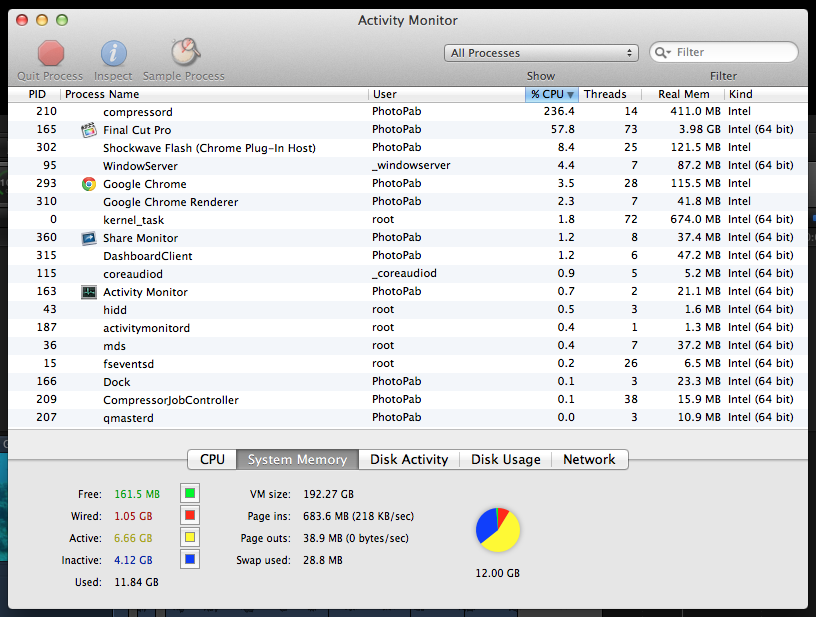816x617 pixels.
Task: Select the Activity Monitor app icon in list
Action: [89, 292]
